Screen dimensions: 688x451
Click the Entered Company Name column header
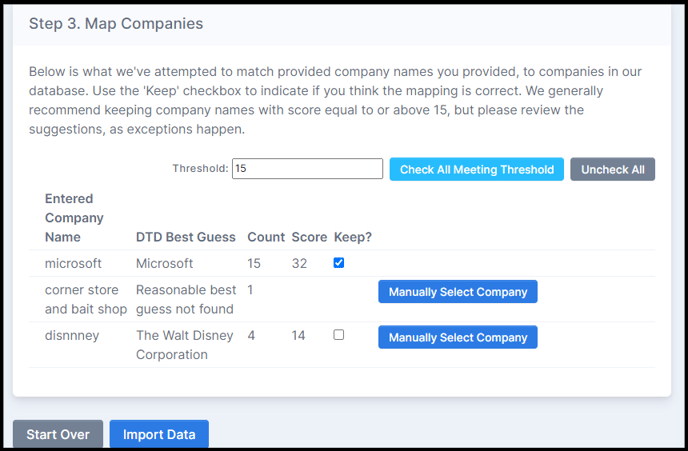pyautogui.click(x=74, y=218)
